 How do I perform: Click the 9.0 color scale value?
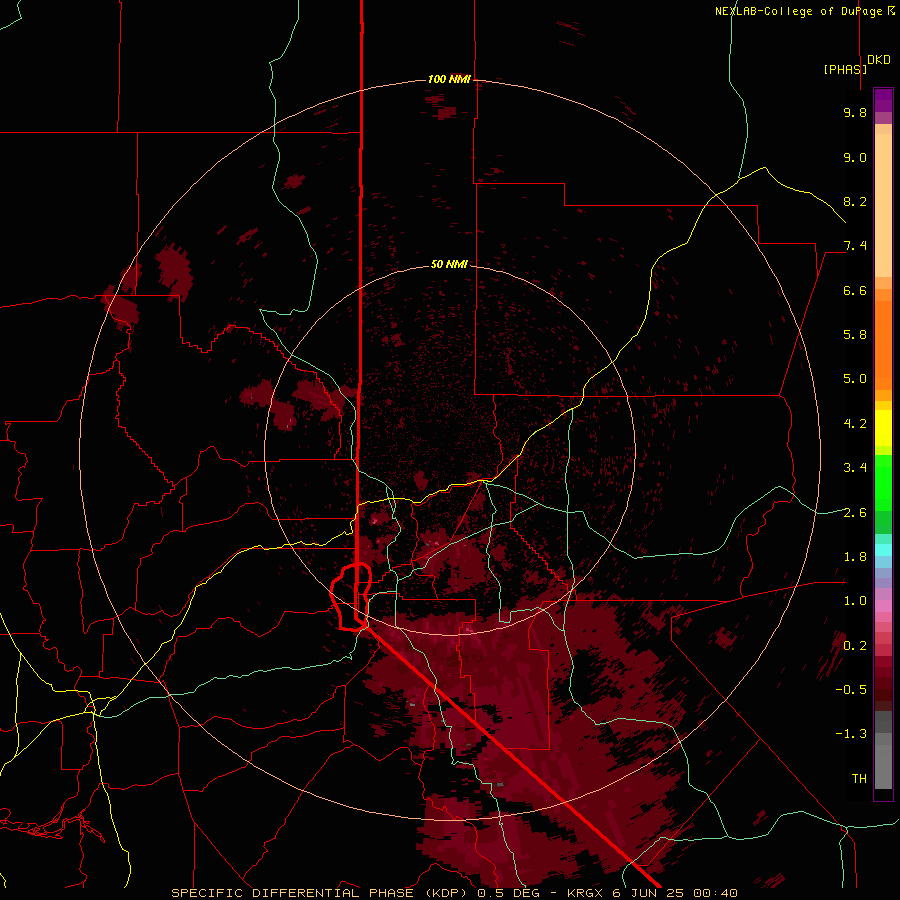pos(855,157)
